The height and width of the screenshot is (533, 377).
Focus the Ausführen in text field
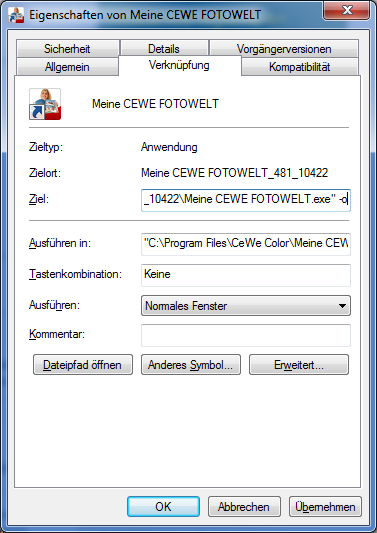click(x=246, y=244)
